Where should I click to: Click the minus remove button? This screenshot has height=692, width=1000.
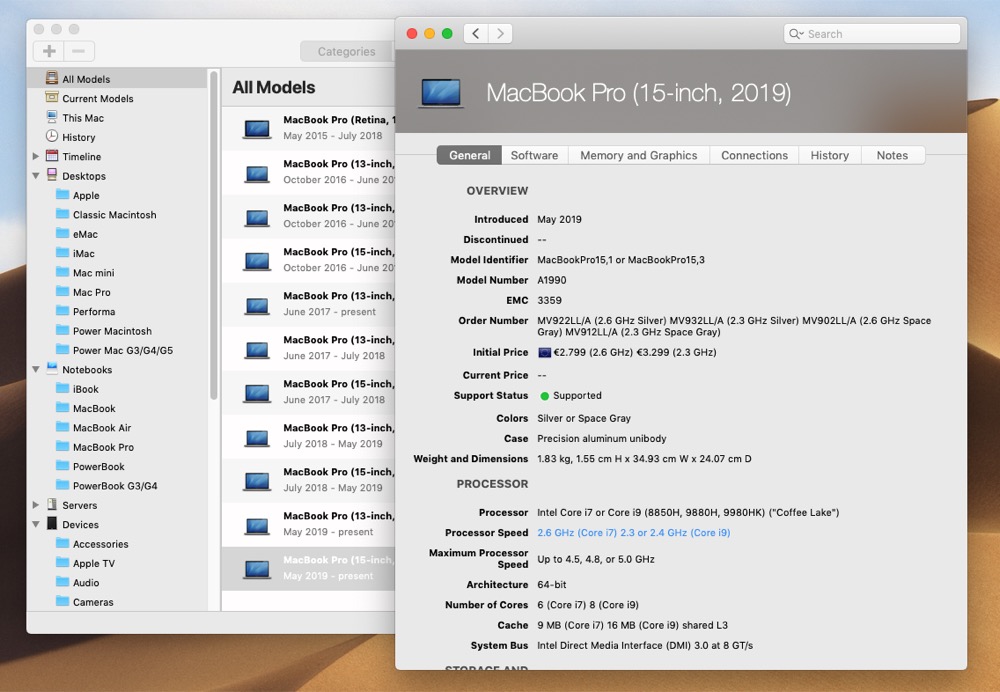point(79,51)
